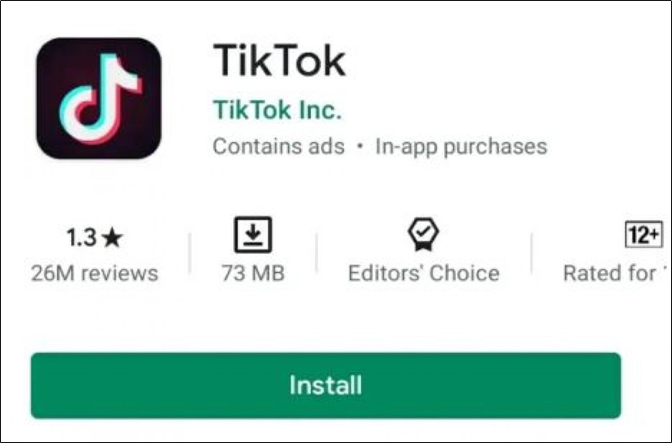Open the TikTok Inc. developer page
This screenshot has width=672, height=443.
pos(277,109)
